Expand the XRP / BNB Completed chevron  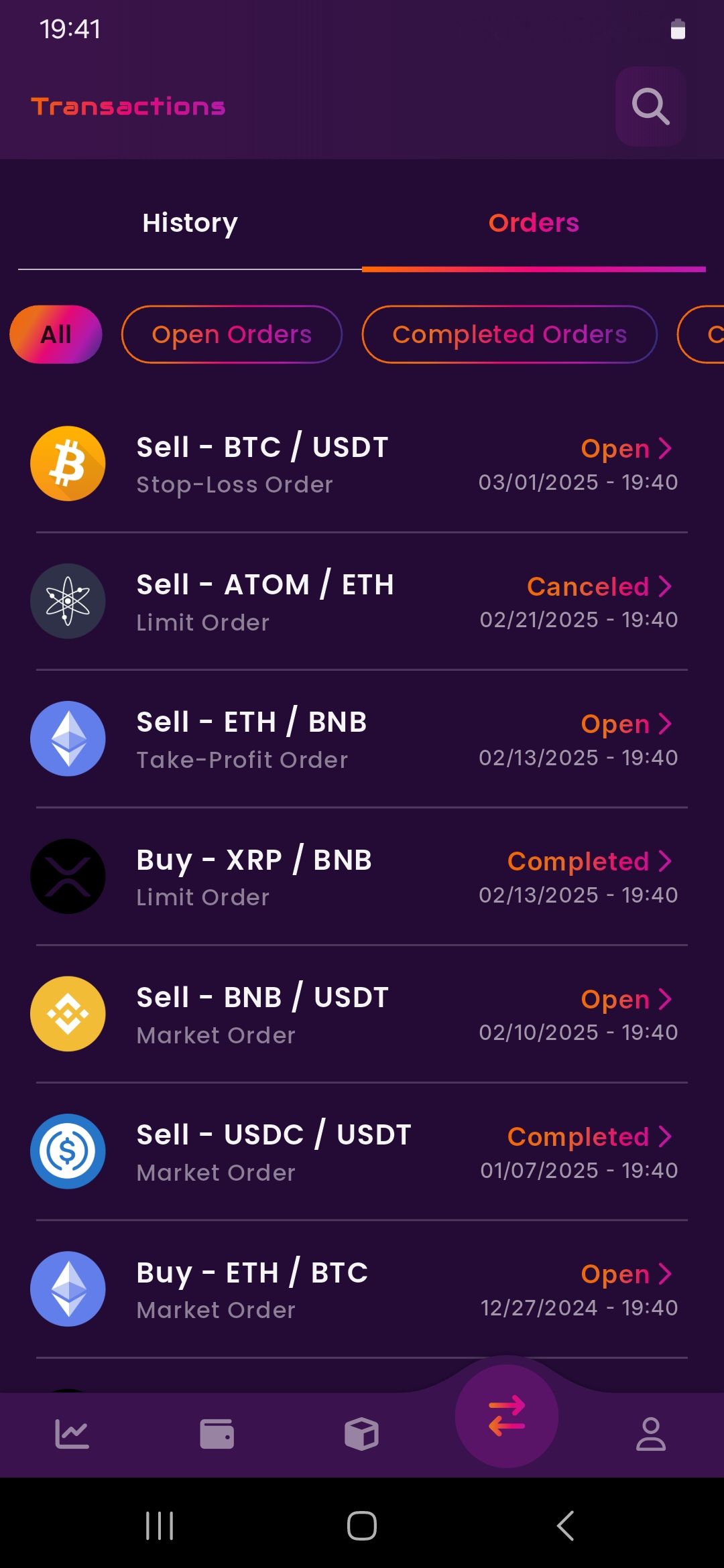[x=665, y=861]
